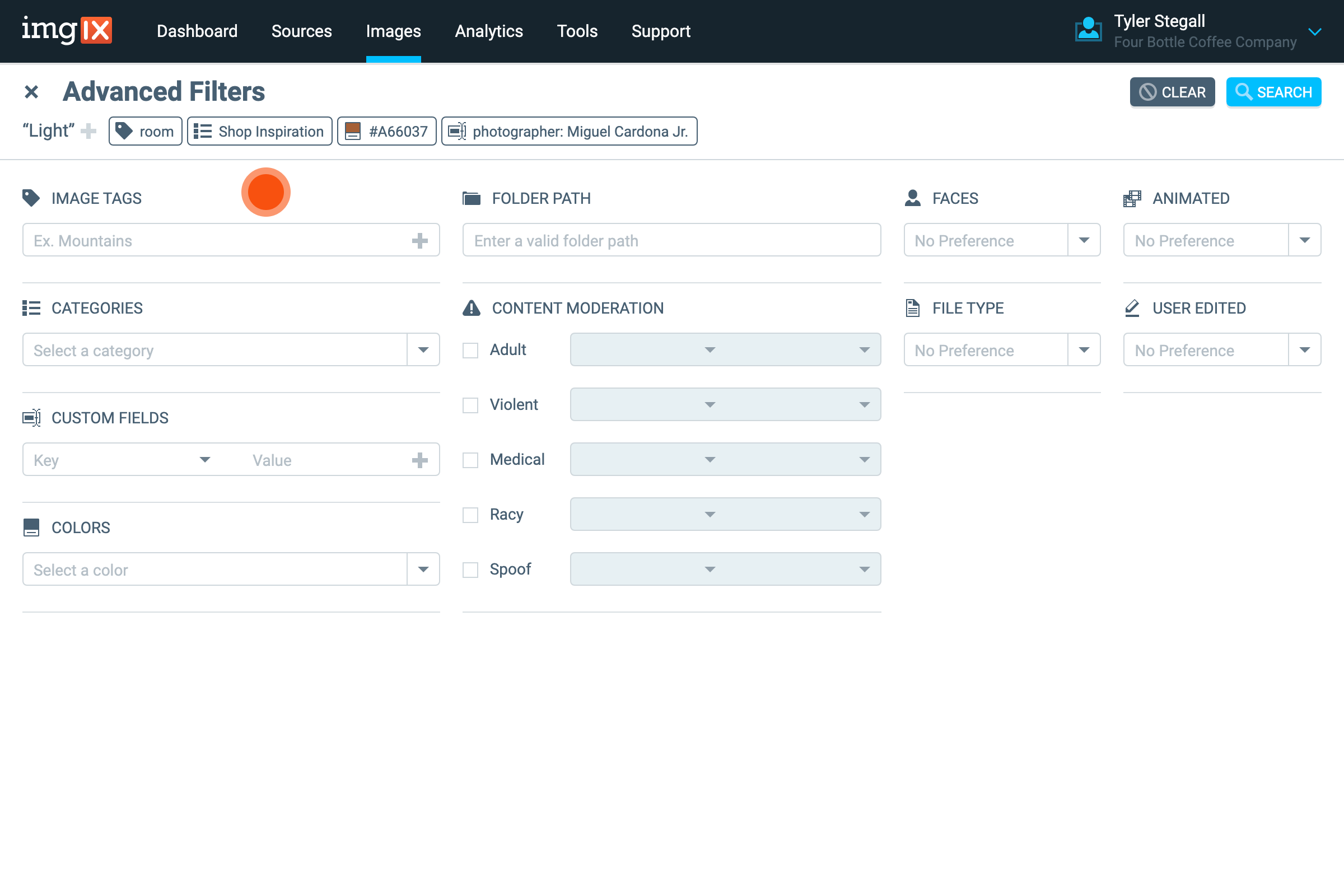The height and width of the screenshot is (896, 1344).
Task: Click photographer custom field filter chip
Action: pos(569,132)
